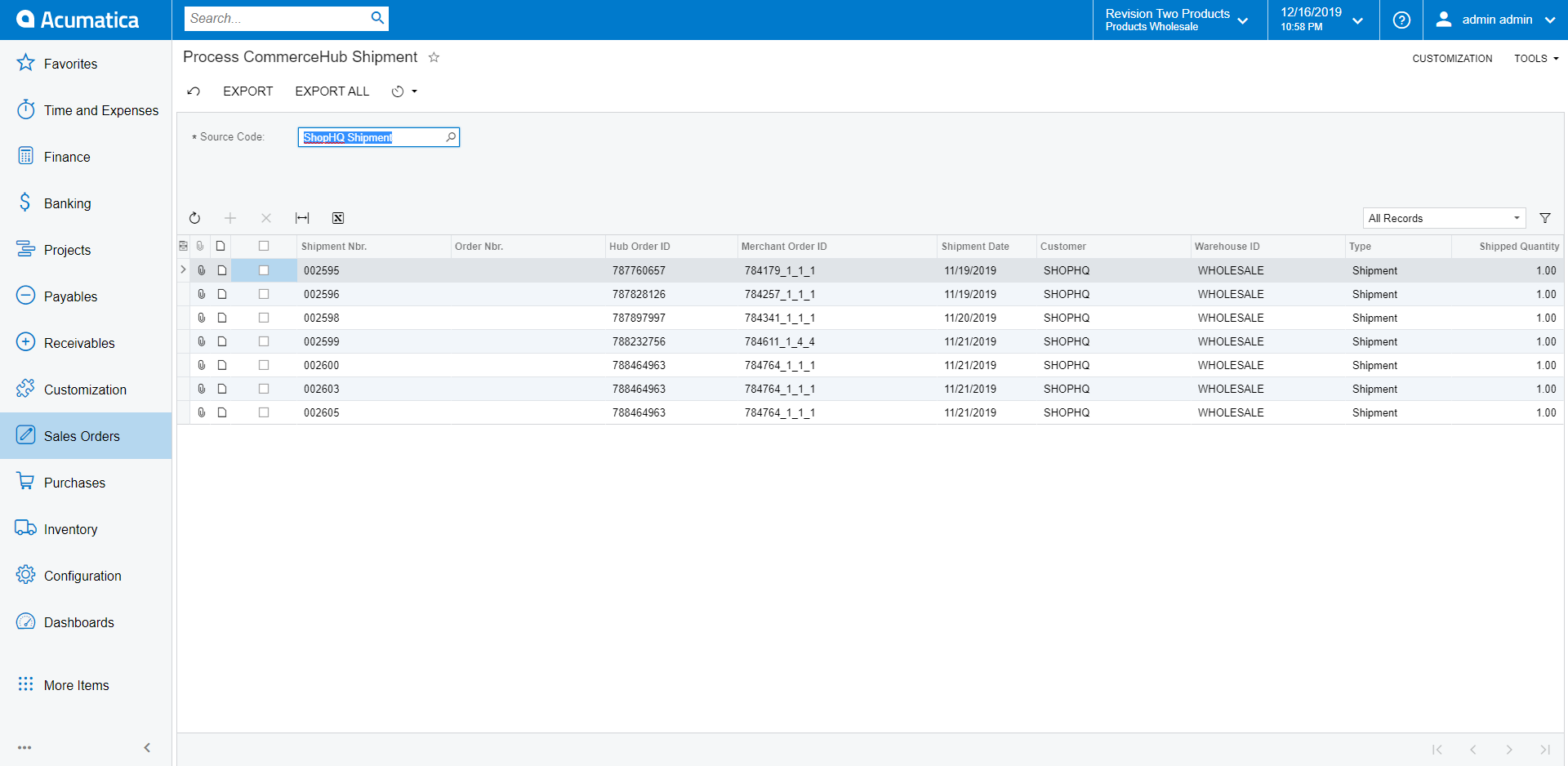The image size is (1568, 766).
Task: Click the top Search input field
Action: click(x=277, y=18)
